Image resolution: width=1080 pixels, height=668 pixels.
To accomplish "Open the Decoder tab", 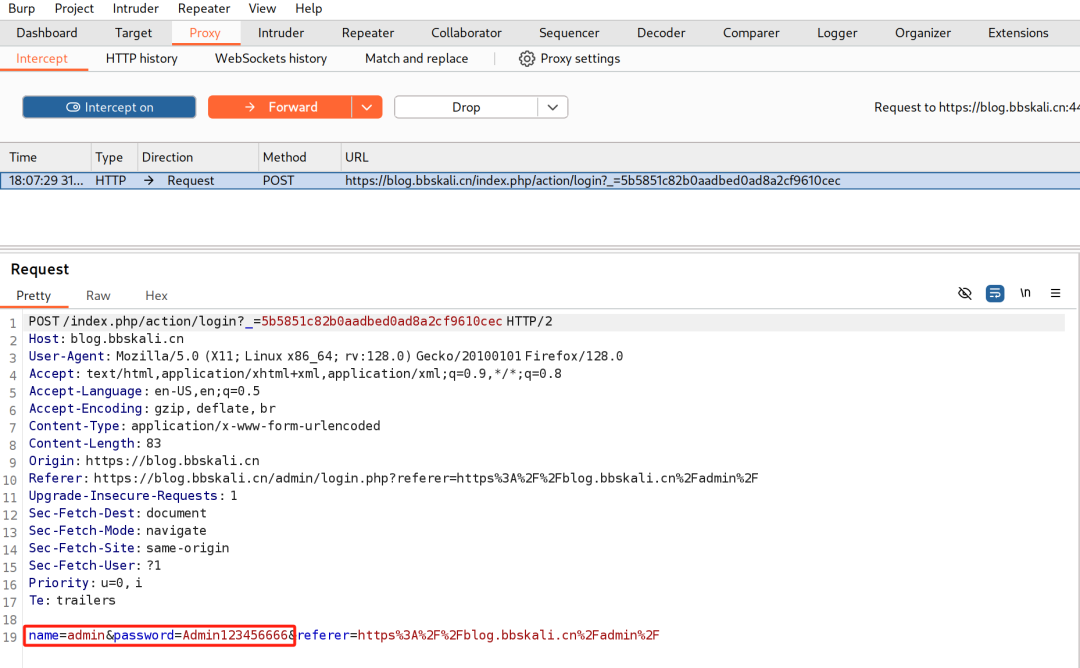I will coord(661,32).
